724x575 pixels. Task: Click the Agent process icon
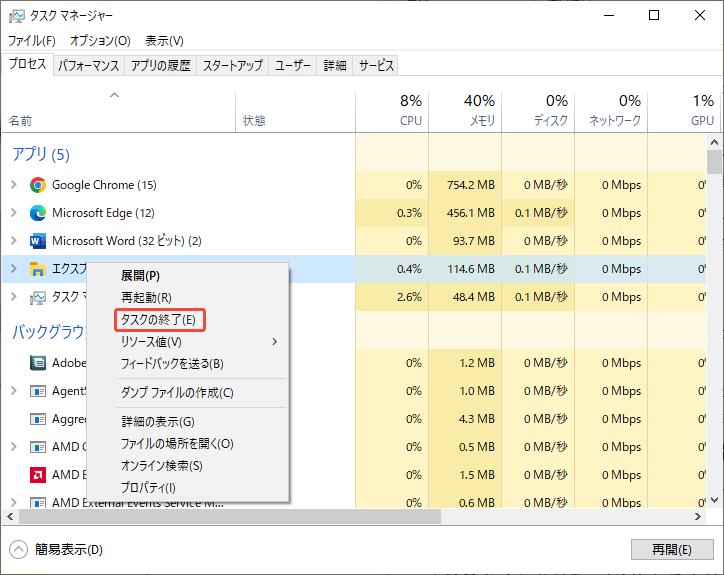tap(37, 391)
